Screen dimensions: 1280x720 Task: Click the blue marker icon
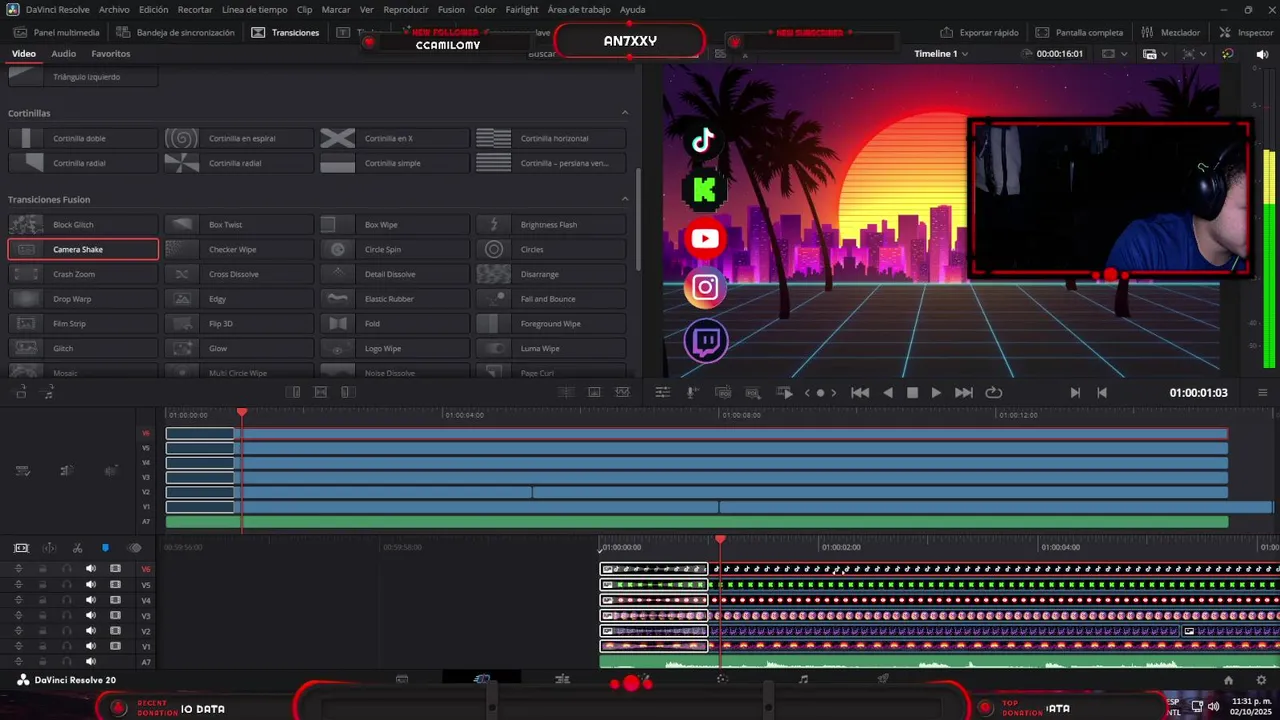tap(105, 548)
